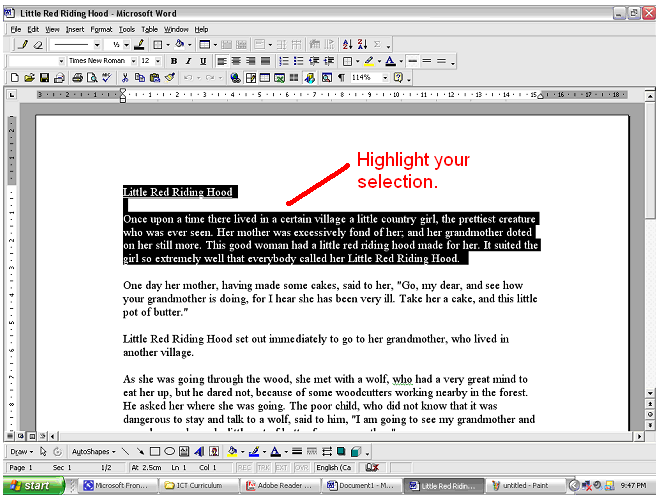Open the Insert menu
Image resolution: width=662 pixels, height=500 pixels.
tap(75, 29)
